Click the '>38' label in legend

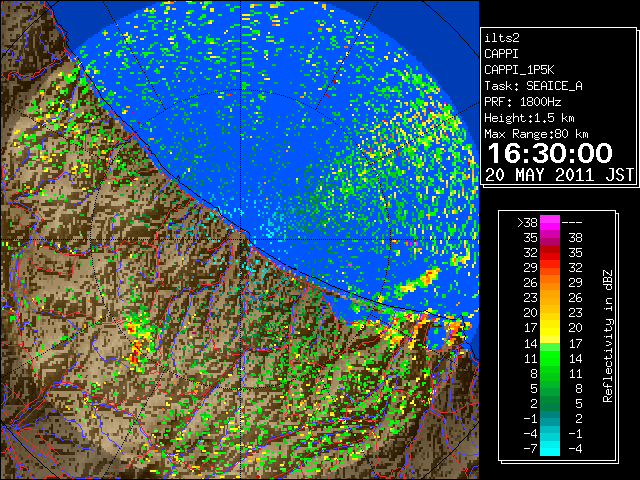[x=527, y=222]
